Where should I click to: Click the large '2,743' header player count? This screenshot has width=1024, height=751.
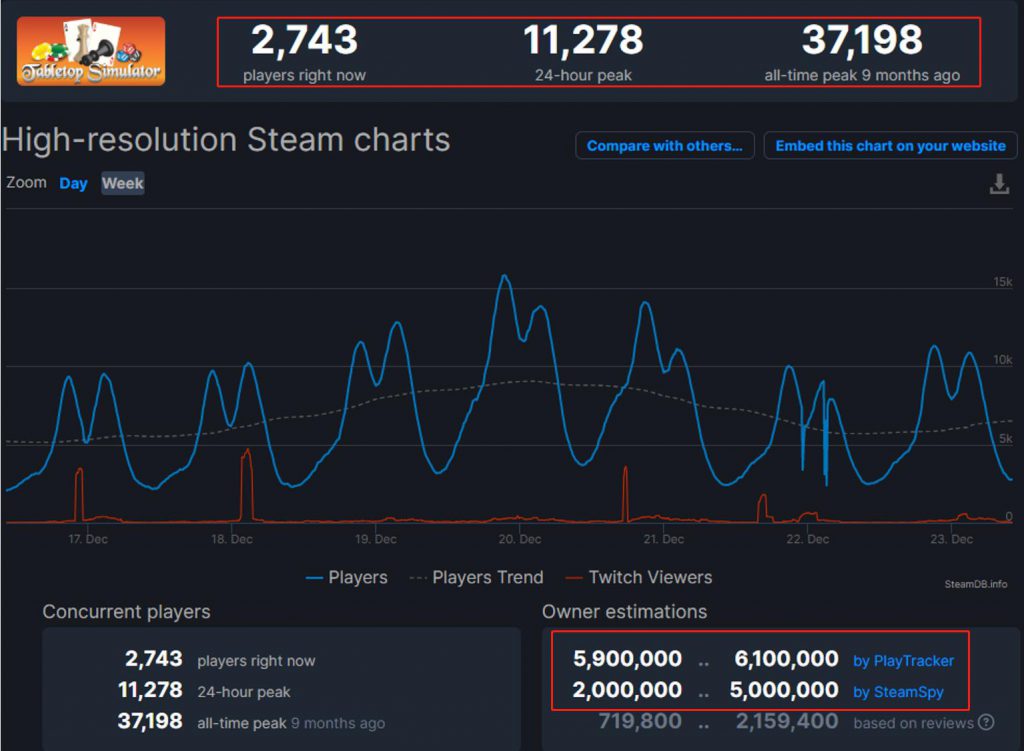(304, 40)
